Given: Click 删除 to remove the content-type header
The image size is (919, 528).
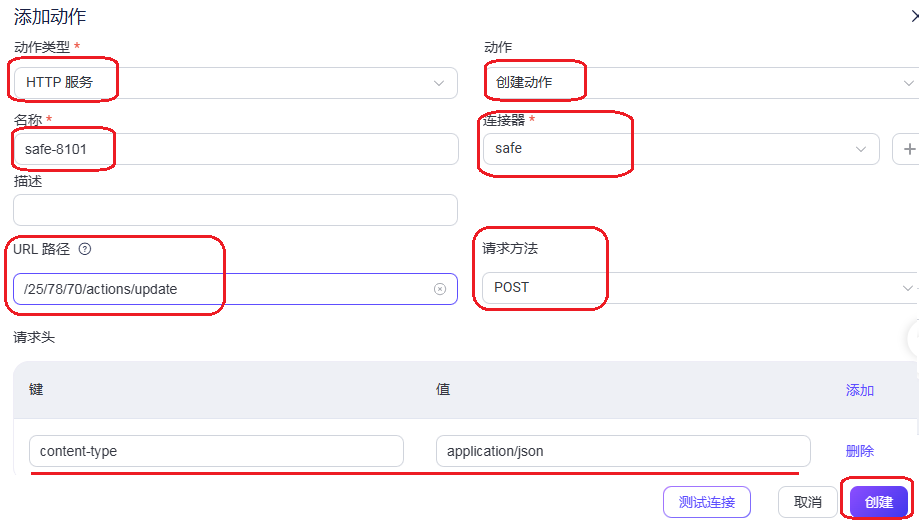Looking at the screenshot, I should [860, 451].
